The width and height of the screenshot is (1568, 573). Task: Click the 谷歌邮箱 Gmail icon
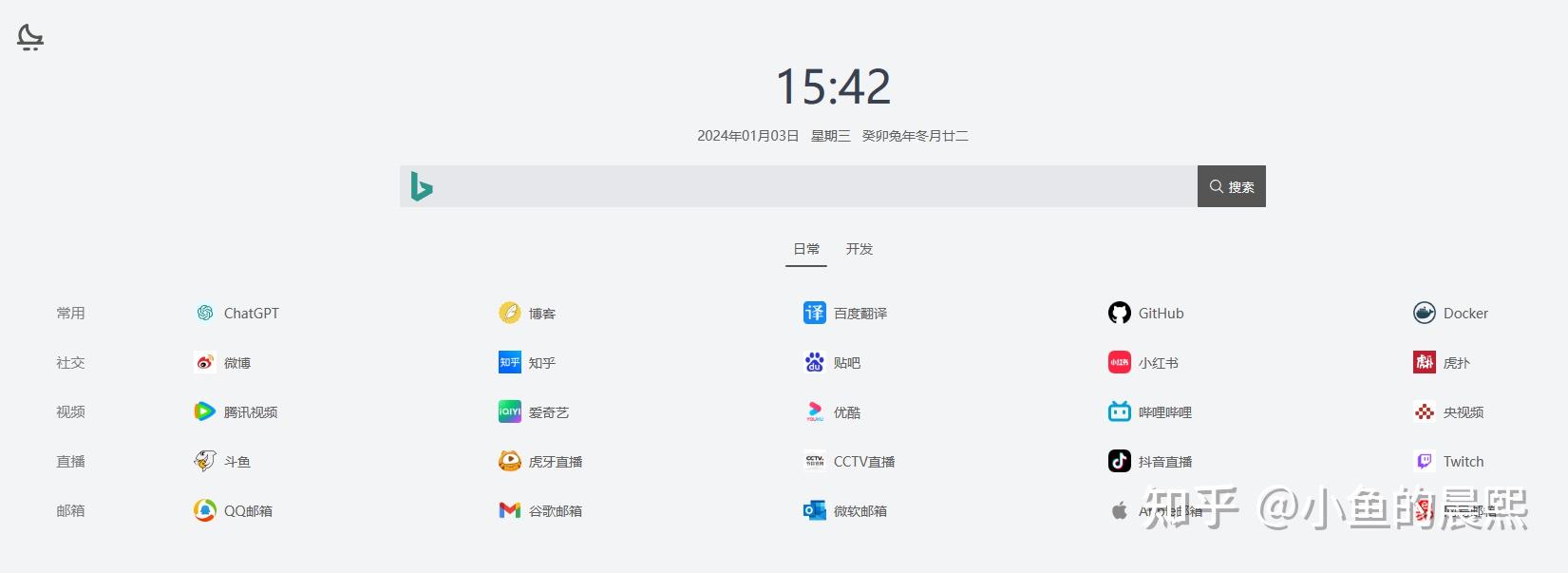[x=510, y=510]
